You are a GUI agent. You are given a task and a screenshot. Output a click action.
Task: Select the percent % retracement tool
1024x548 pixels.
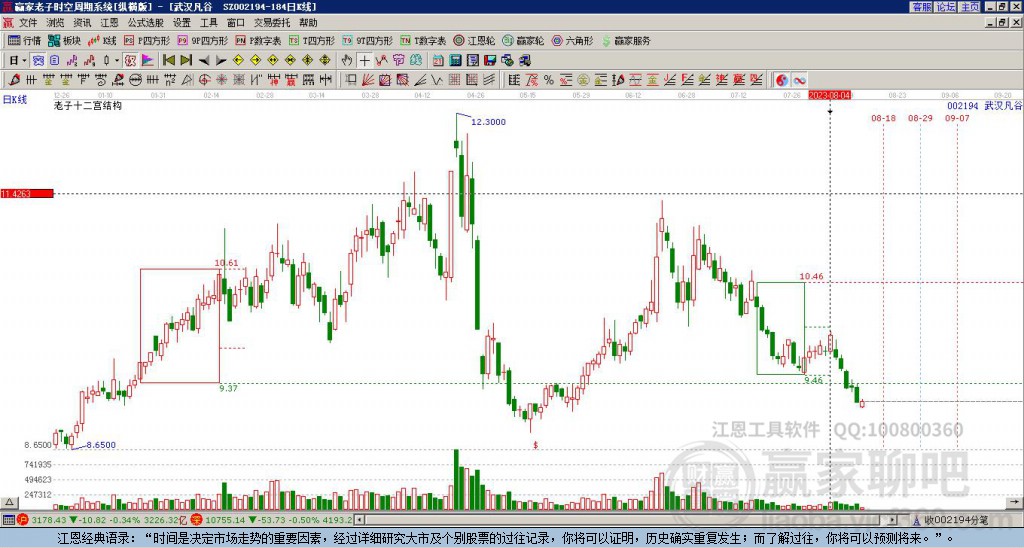pos(549,80)
